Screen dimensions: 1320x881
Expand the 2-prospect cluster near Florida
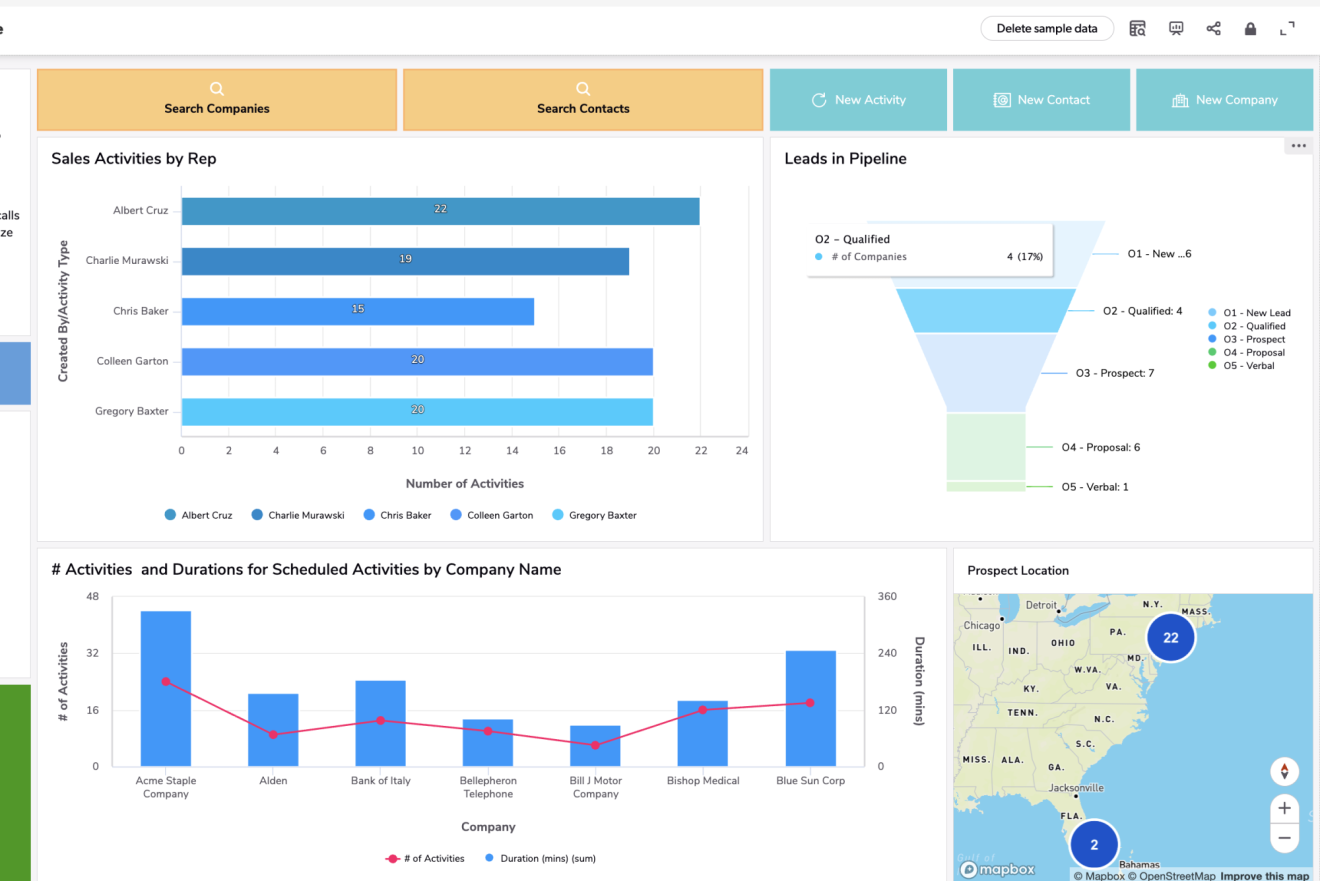1094,844
